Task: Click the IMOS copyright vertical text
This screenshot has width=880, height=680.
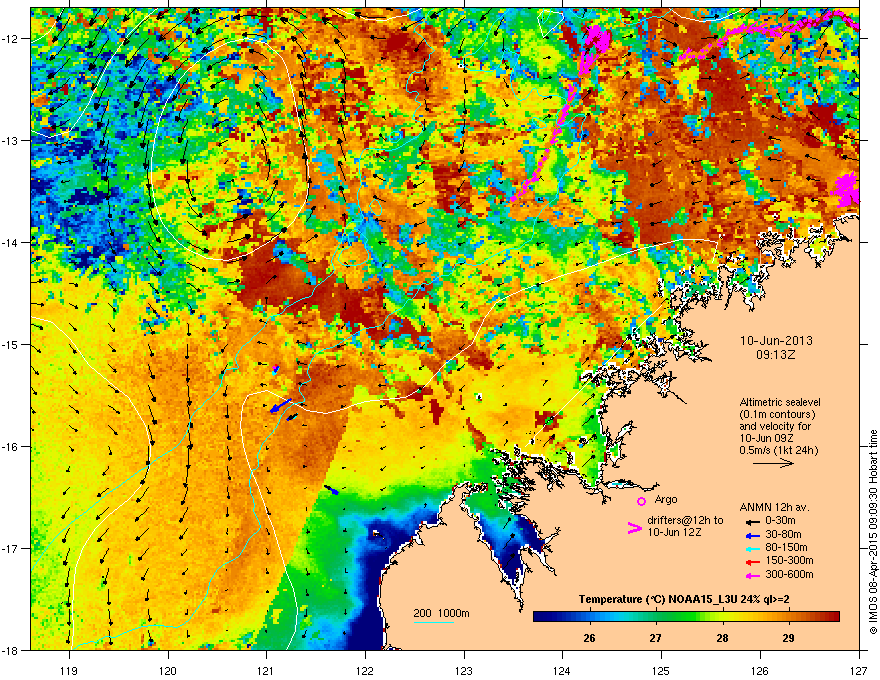Action: pyautogui.click(x=873, y=532)
